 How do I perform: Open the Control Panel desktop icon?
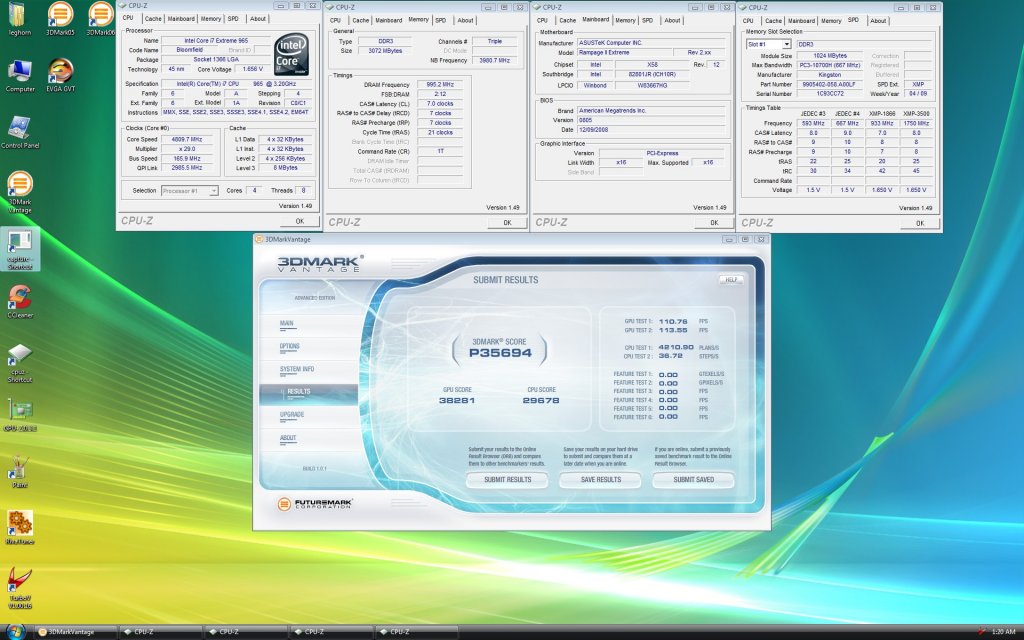[20, 133]
